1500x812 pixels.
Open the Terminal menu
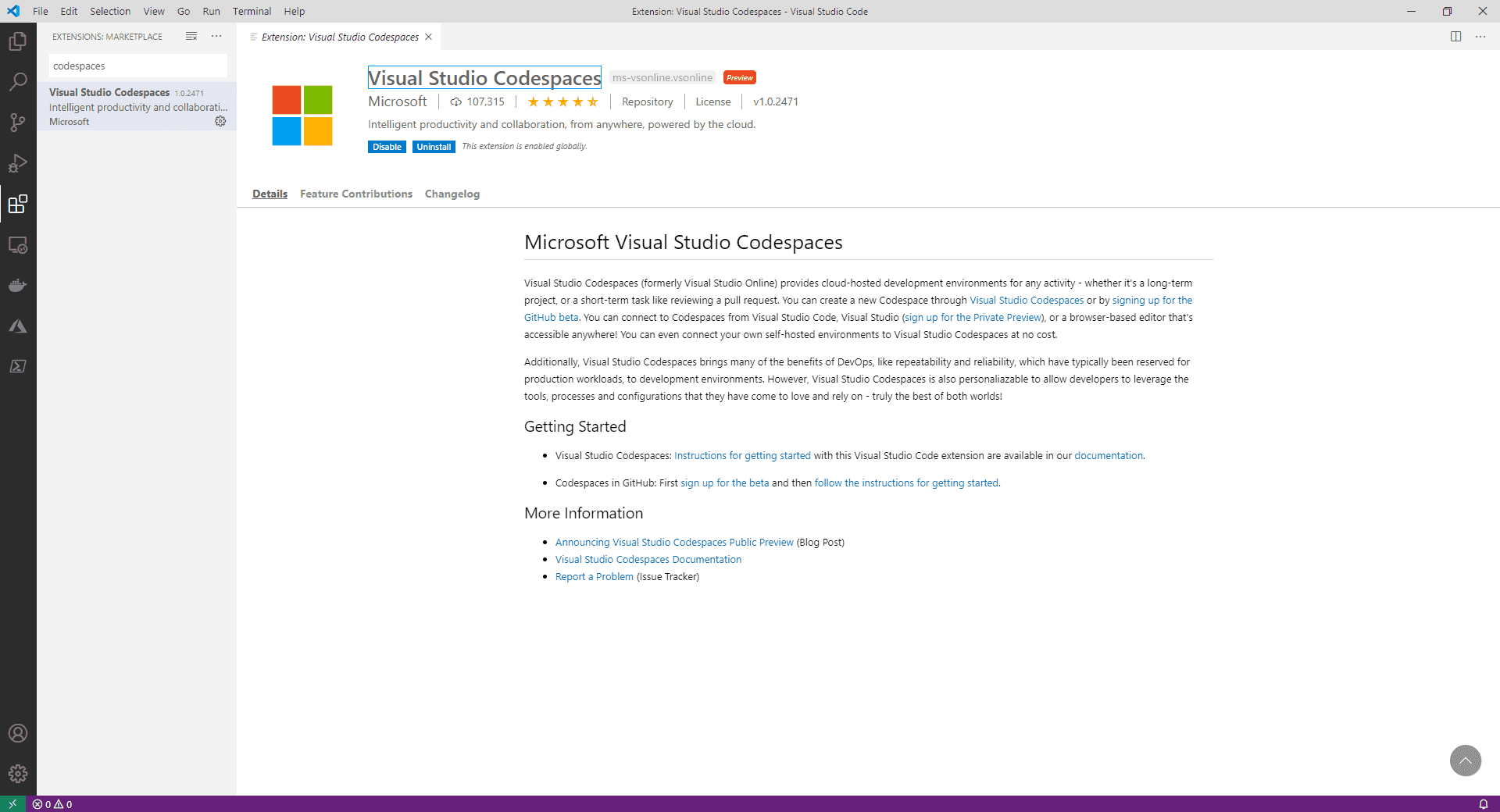(252, 11)
